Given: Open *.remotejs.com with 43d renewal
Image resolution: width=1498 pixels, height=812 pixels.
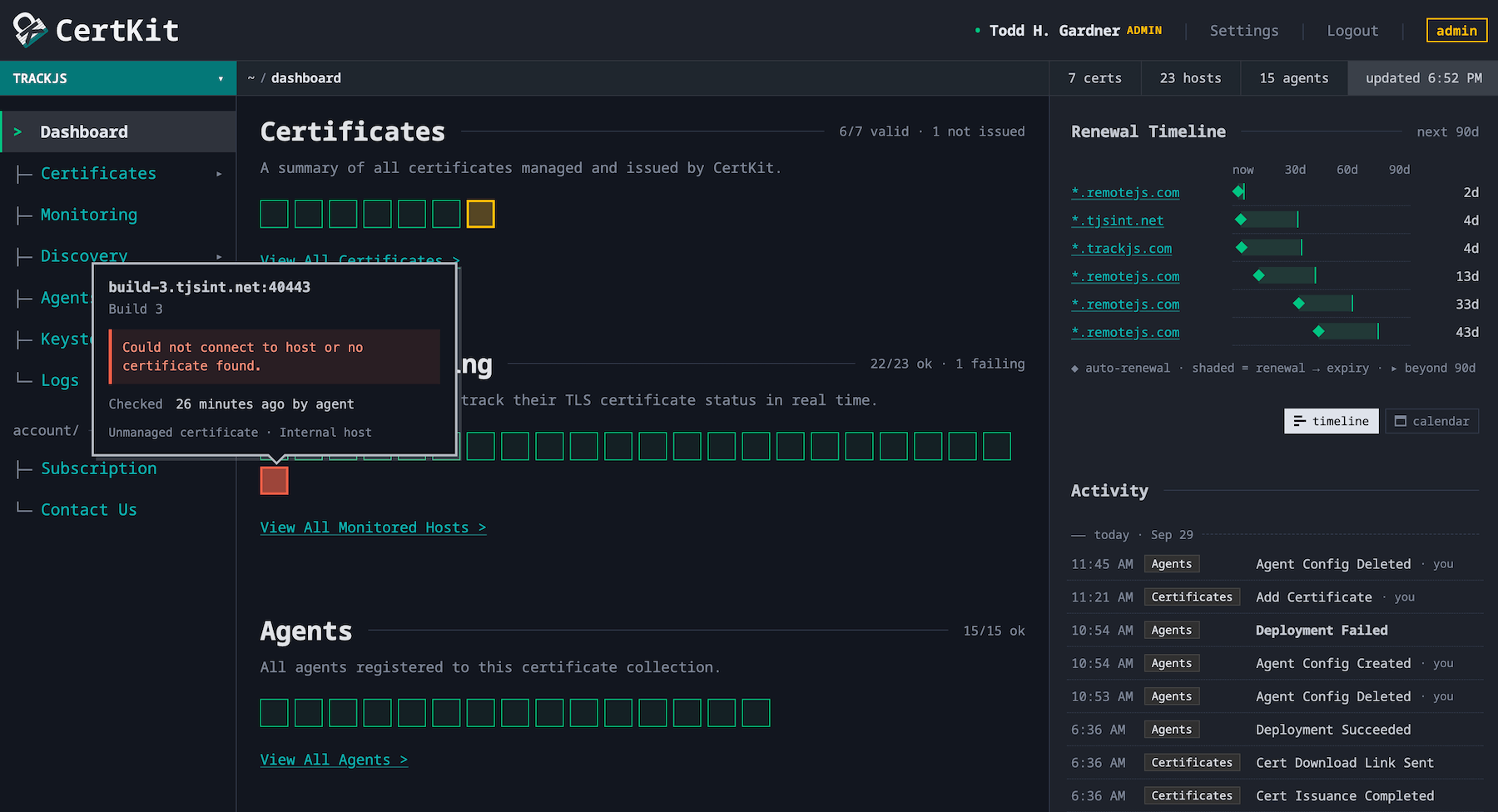Looking at the screenshot, I should (1125, 332).
